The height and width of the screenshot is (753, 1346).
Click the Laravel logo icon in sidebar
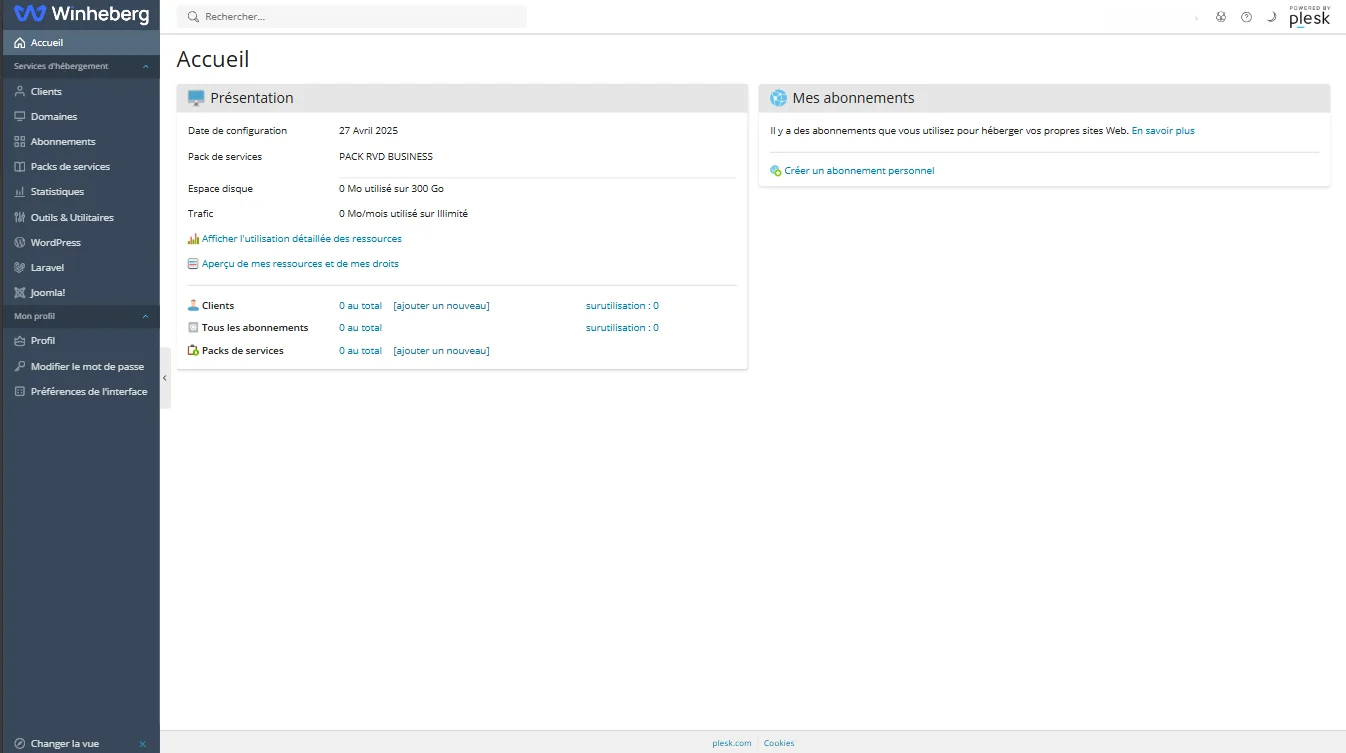coord(20,267)
